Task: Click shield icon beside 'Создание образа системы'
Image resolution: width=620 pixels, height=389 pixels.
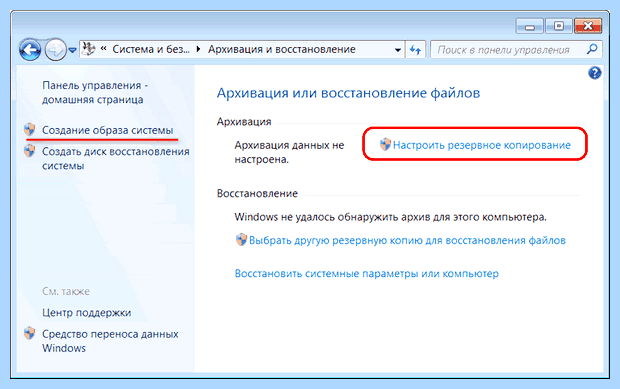Action: (30, 129)
